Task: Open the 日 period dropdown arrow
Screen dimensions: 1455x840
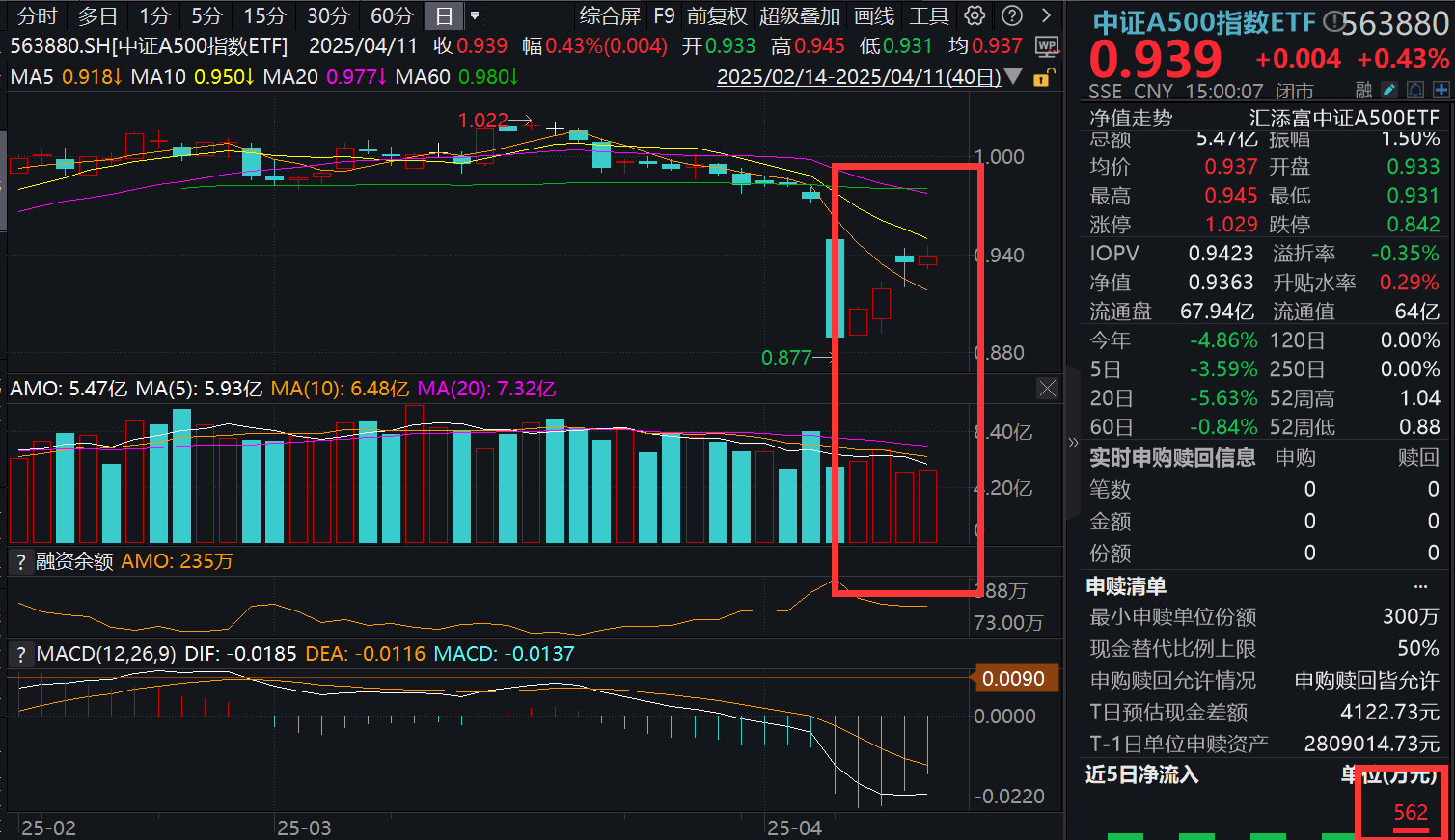Action: (x=477, y=14)
